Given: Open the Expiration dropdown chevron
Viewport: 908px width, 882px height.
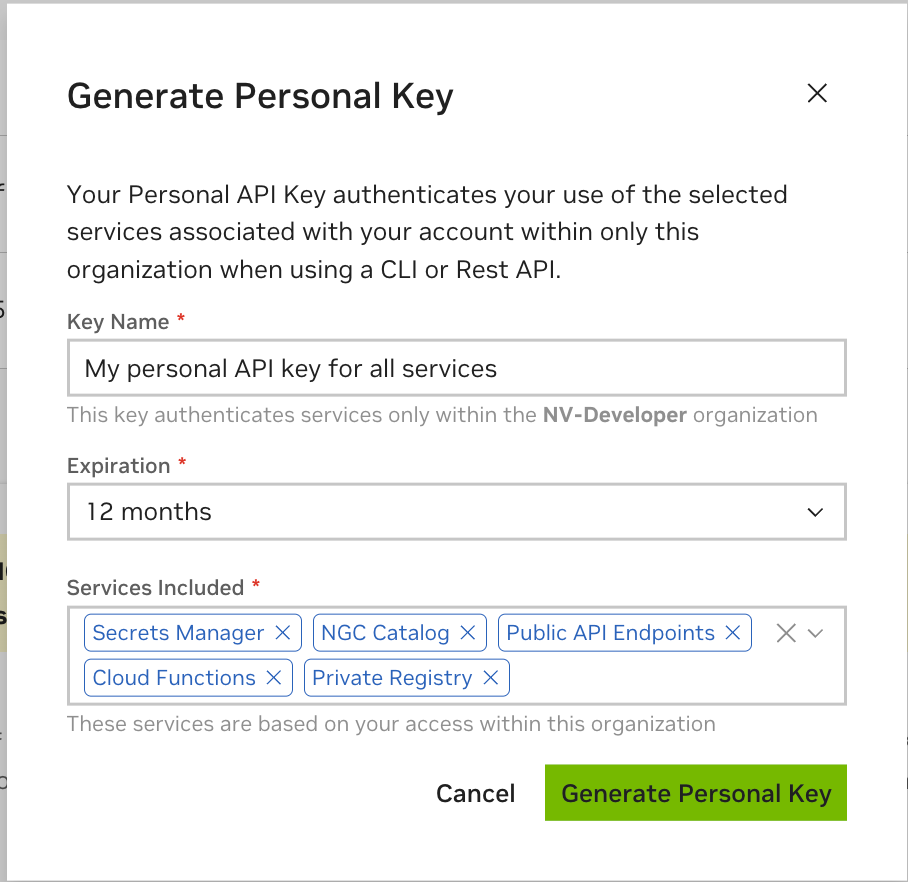Looking at the screenshot, I should pos(815,512).
